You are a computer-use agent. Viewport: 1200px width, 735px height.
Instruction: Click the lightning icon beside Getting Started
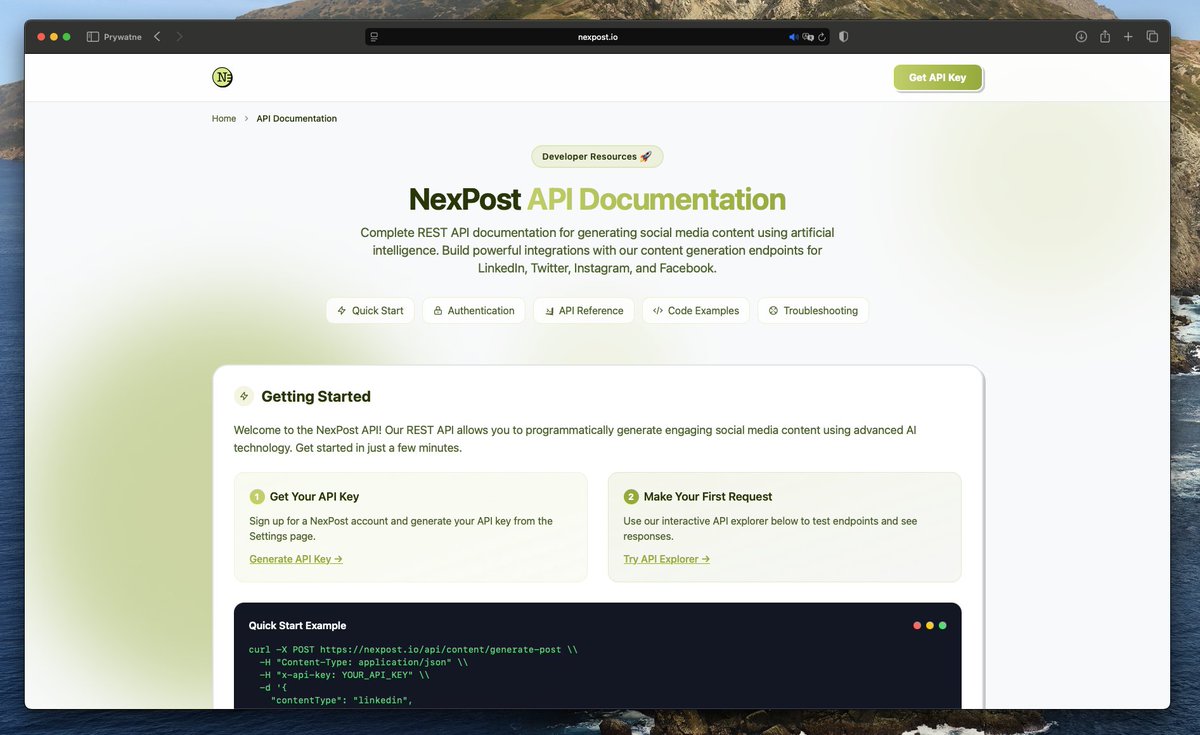click(244, 396)
